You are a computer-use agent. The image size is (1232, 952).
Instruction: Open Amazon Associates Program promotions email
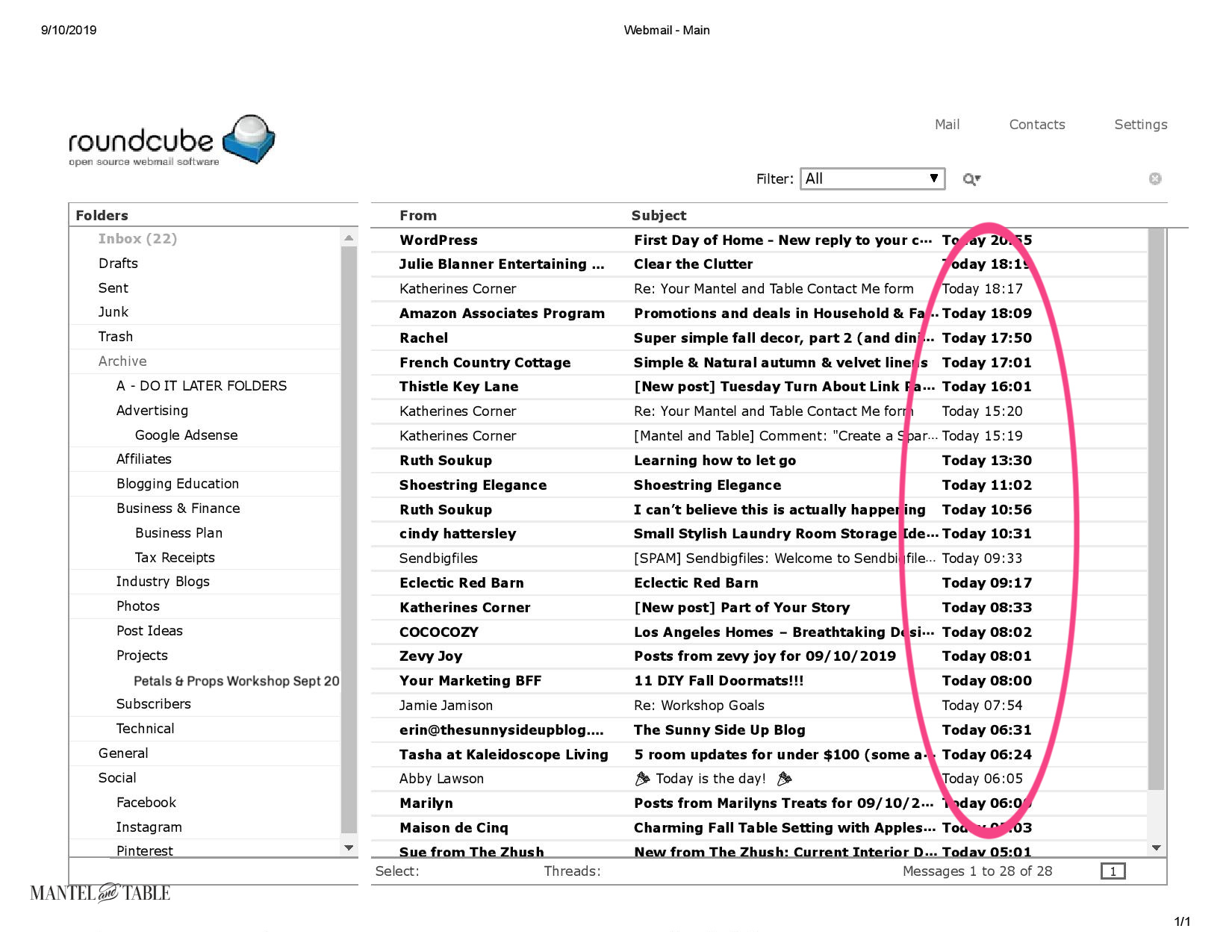[759, 314]
